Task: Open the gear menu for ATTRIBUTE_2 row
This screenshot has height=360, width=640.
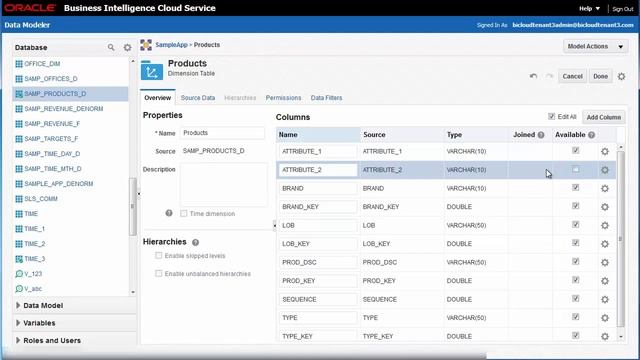Action: 605,170
